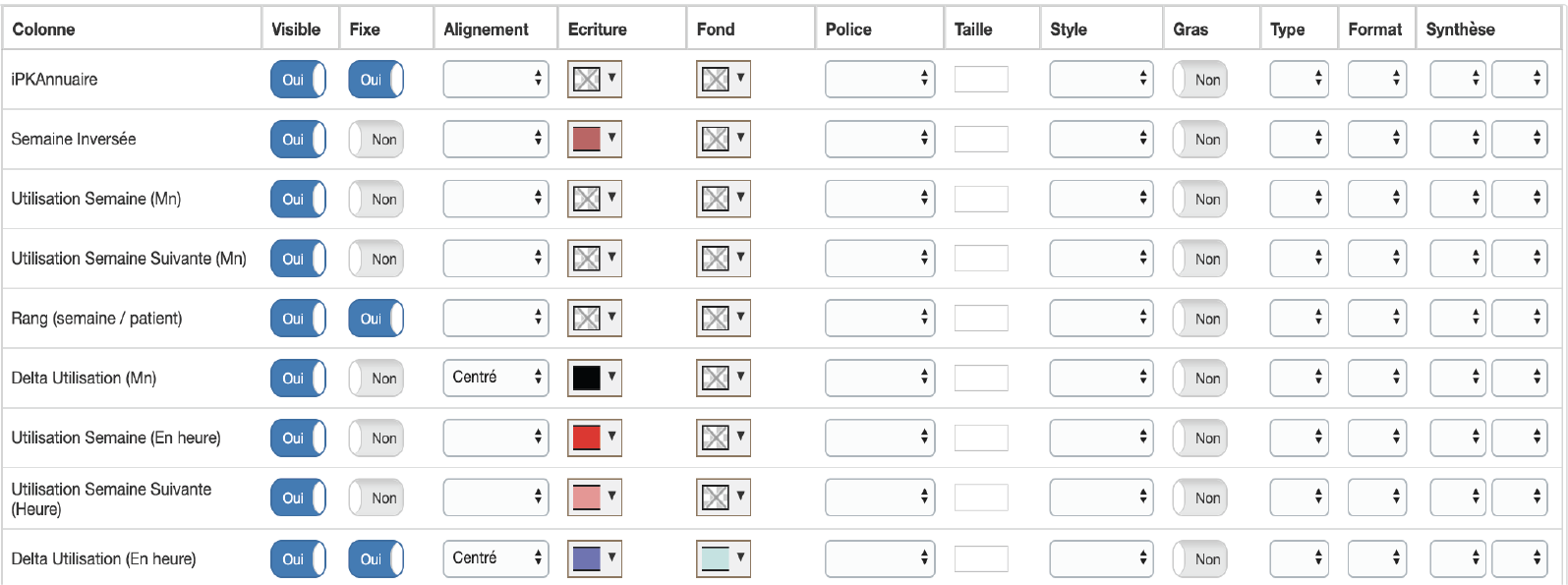This screenshot has width=1568, height=585.
Task: Open the empty Fond color picker for Semaine Inversée
Action: (724, 140)
